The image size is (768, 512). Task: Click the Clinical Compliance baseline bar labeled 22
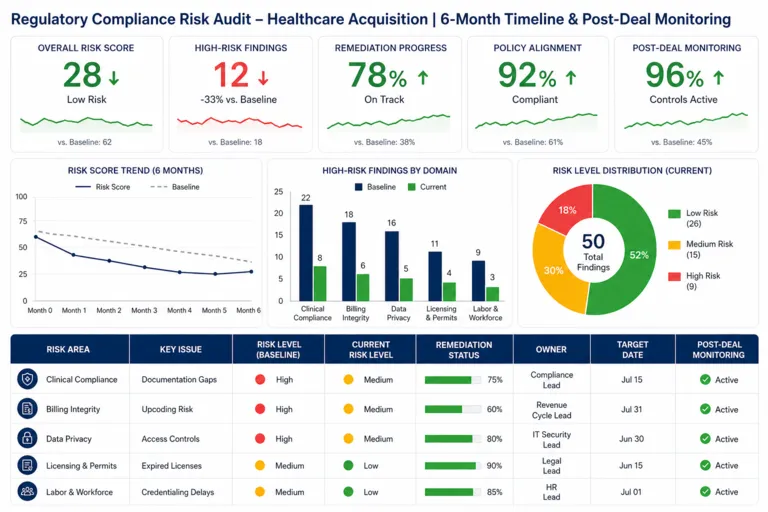[306, 253]
